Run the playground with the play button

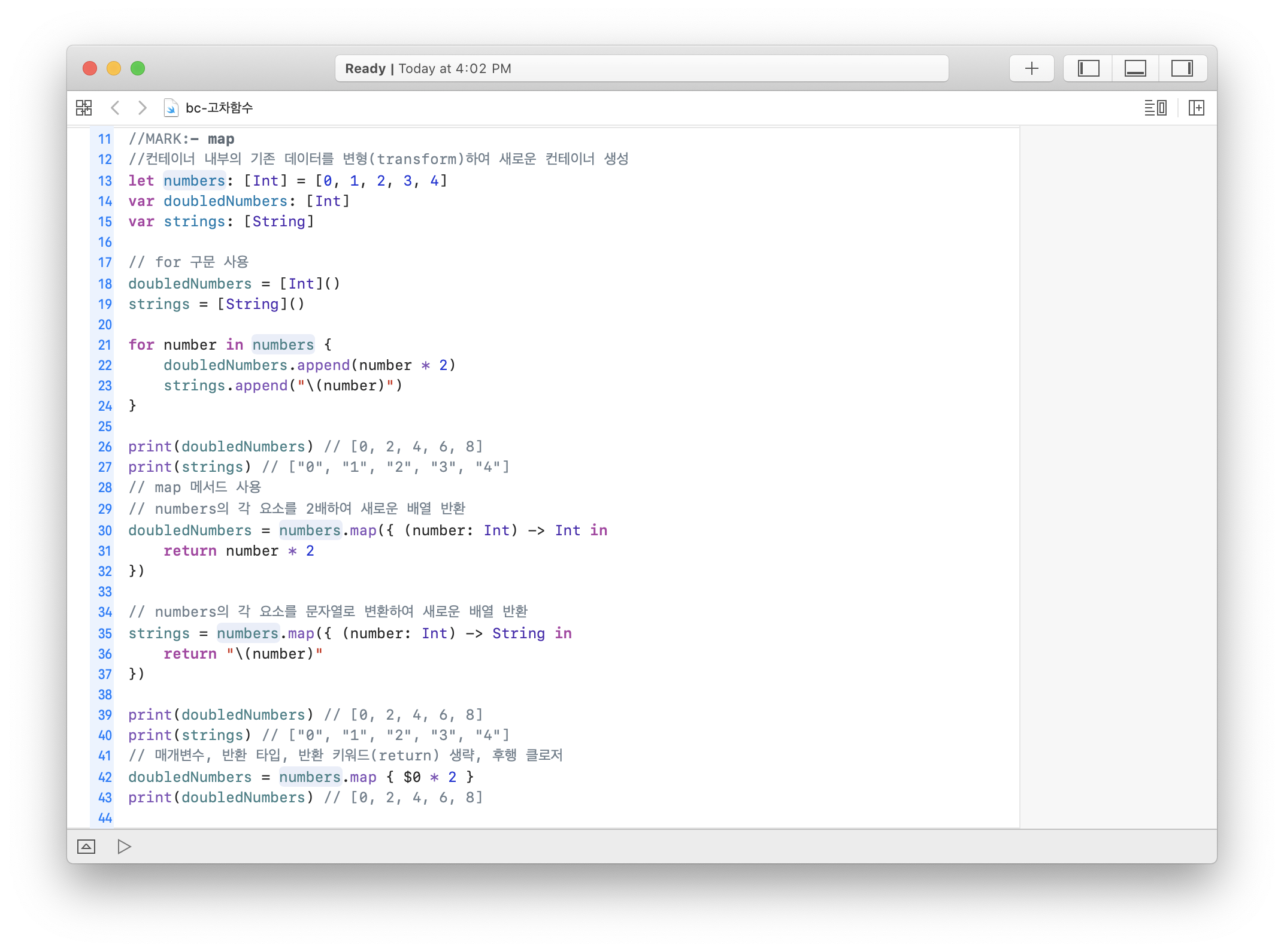[124, 847]
